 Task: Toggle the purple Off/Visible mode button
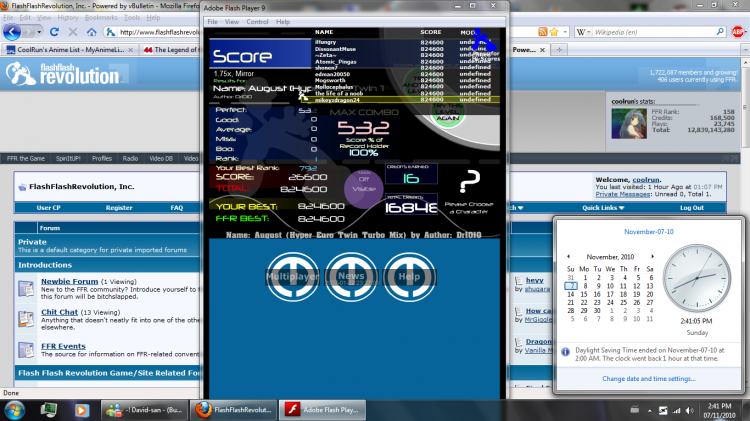[364, 188]
